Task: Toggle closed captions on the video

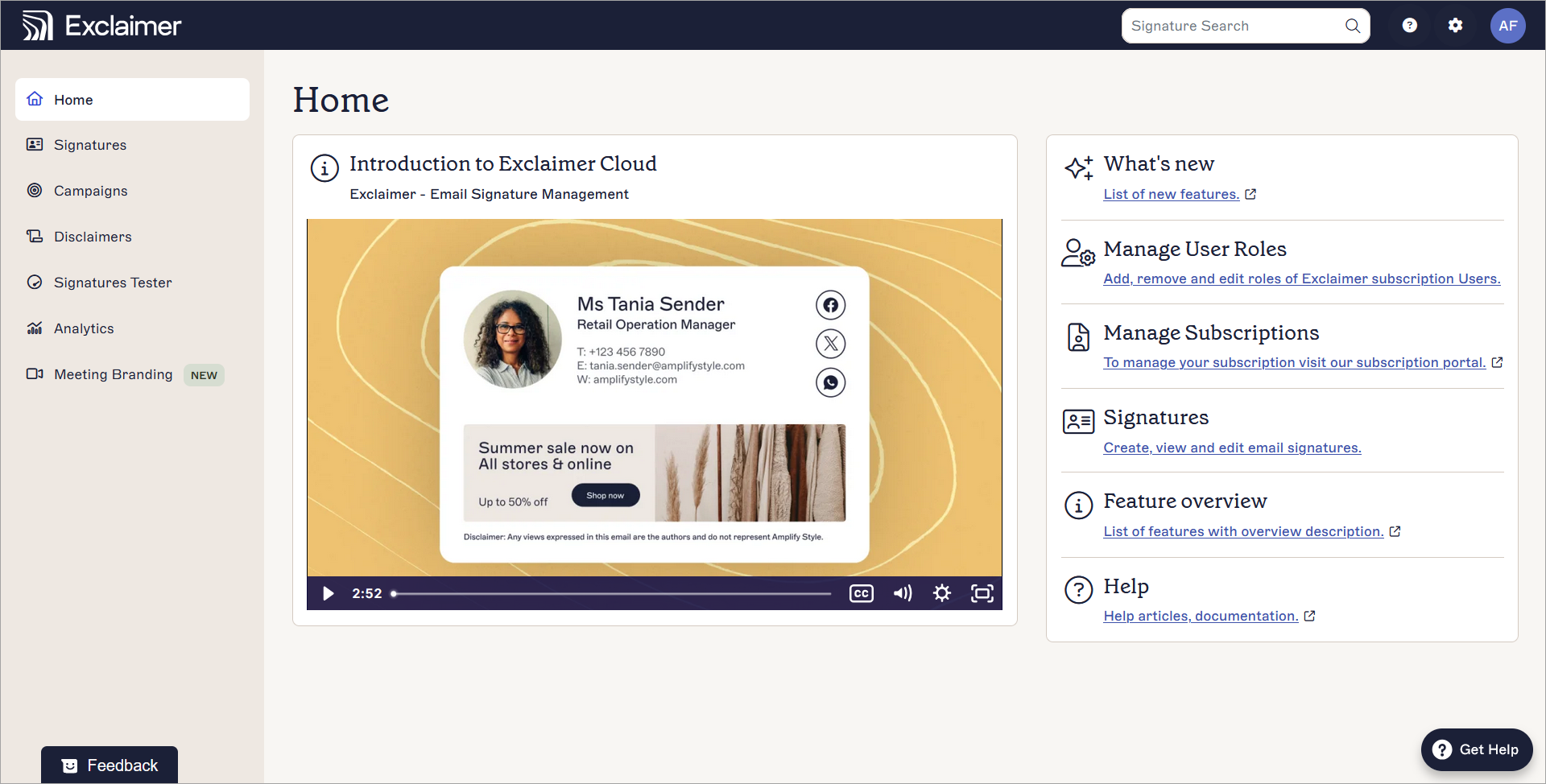Action: (x=861, y=594)
